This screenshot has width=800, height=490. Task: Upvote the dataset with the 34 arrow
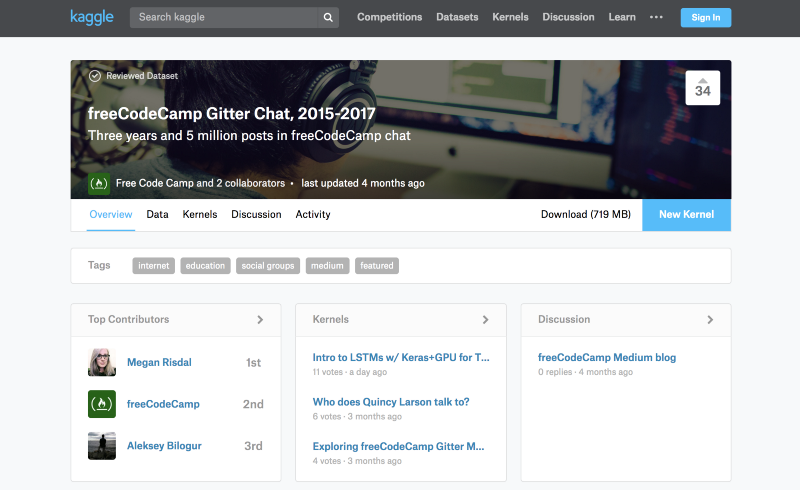coord(702,80)
